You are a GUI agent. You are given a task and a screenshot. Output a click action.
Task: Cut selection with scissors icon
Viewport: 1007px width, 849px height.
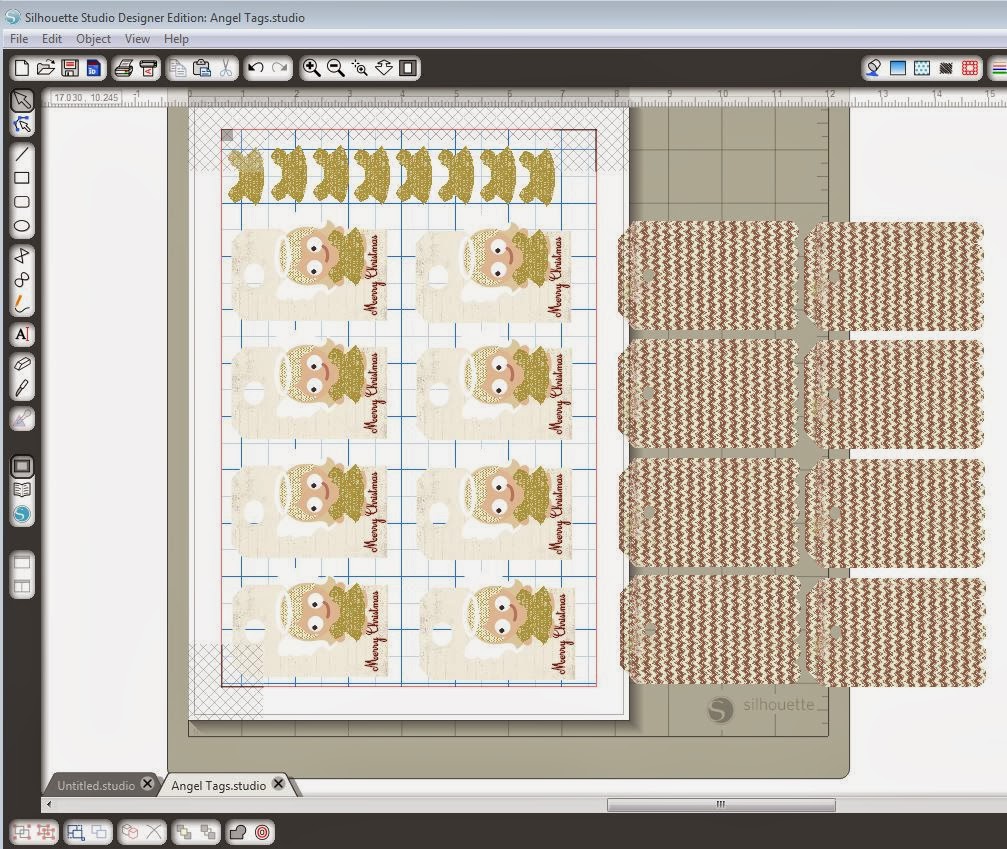point(225,68)
